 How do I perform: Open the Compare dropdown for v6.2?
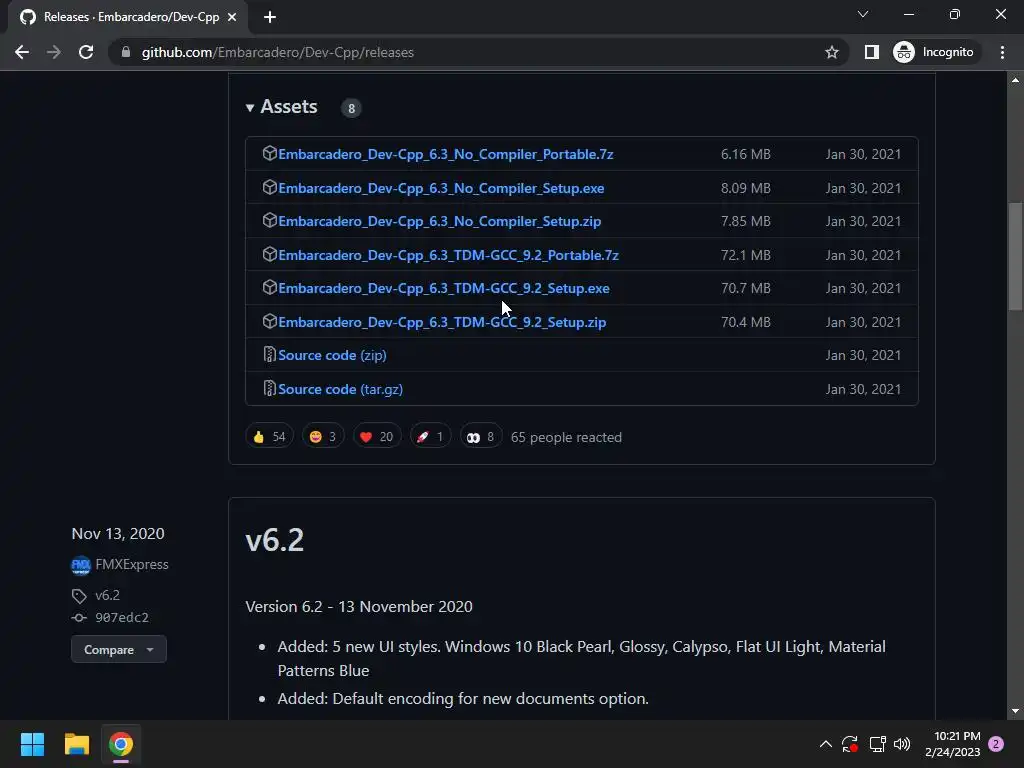[119, 649]
